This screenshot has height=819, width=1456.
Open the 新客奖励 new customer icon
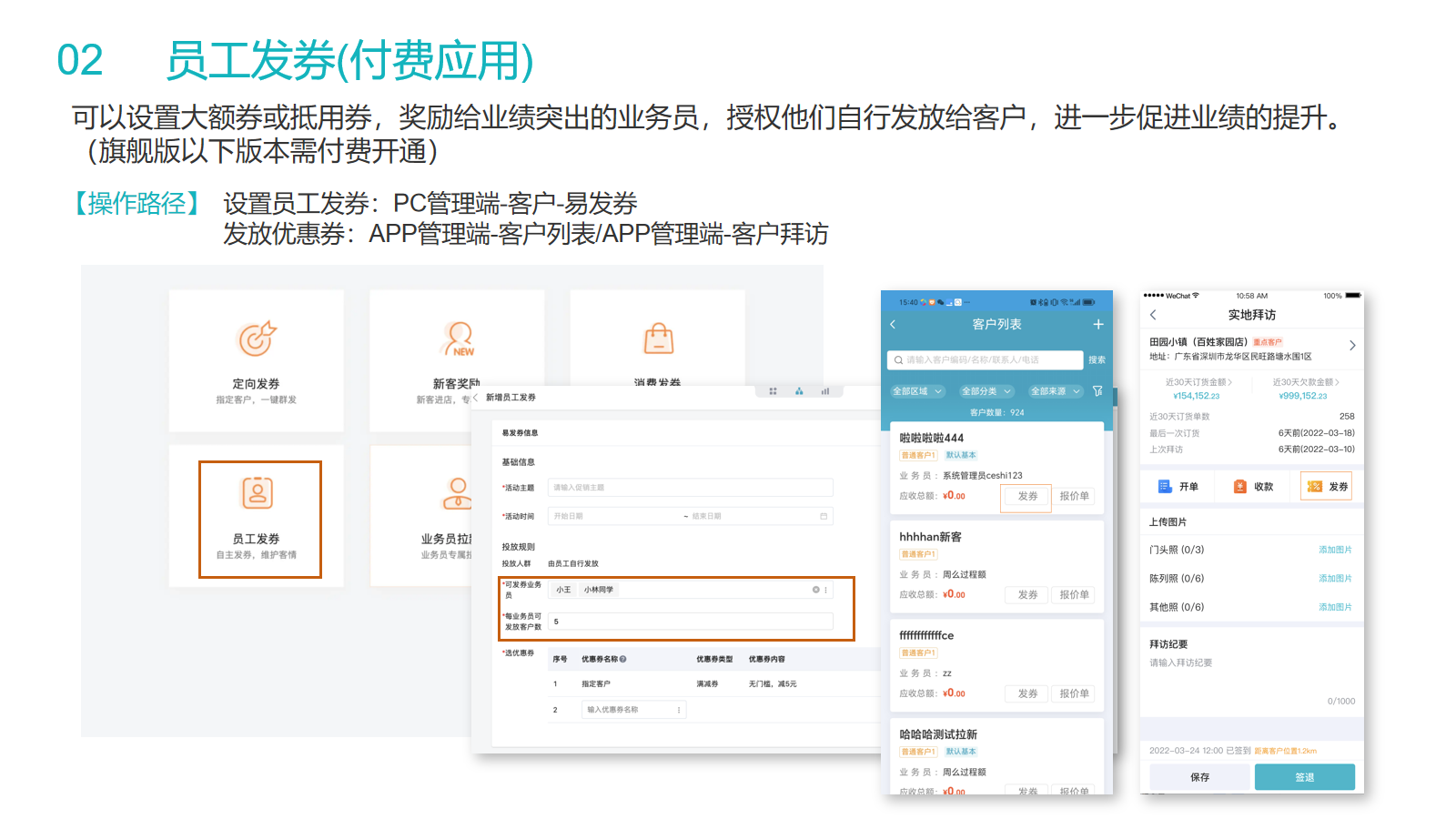pyautogui.click(x=459, y=339)
